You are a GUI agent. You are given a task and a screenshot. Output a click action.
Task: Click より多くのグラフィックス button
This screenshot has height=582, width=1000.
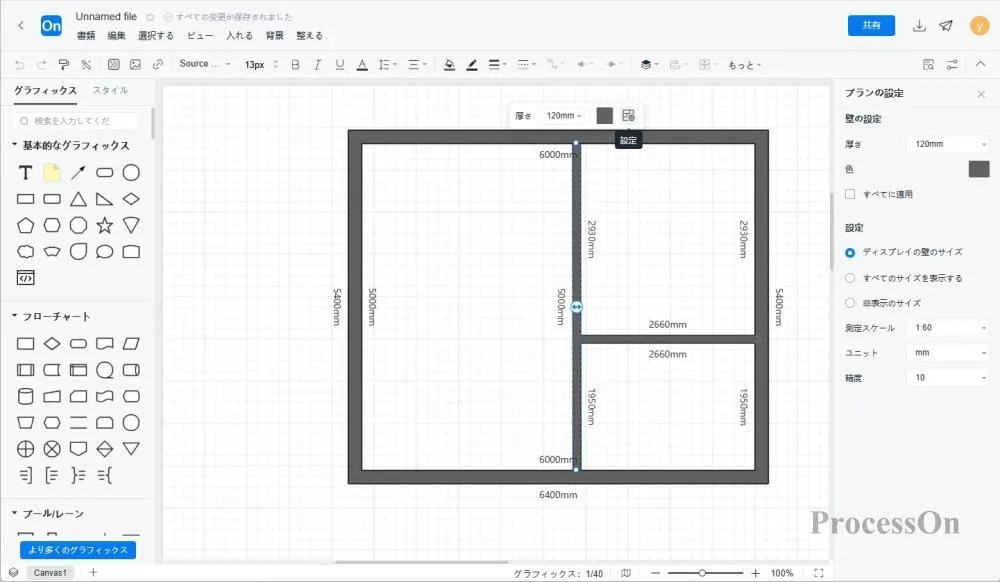click(78, 549)
